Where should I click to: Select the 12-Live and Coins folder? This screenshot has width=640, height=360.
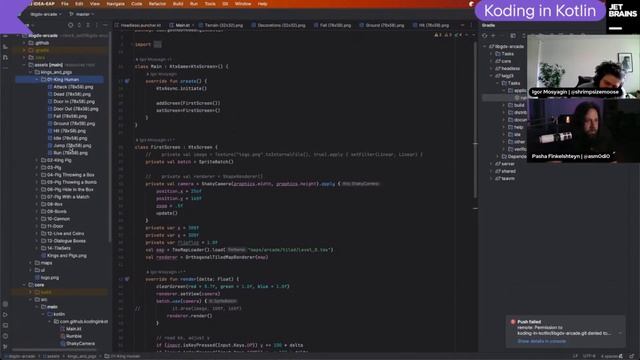point(62,233)
